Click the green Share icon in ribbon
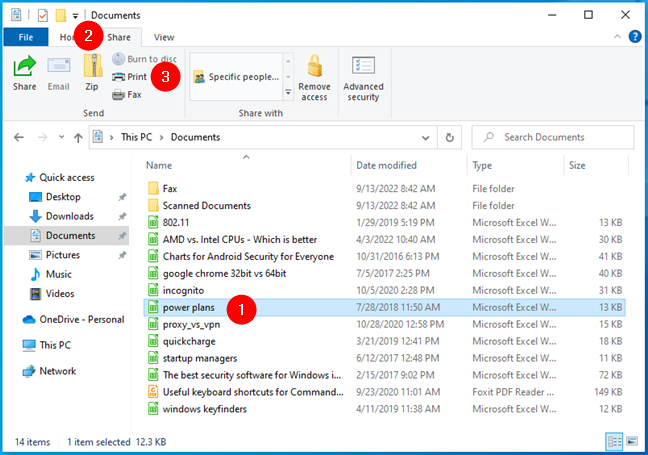Image resolution: width=648 pixels, height=455 pixels. click(x=24, y=67)
